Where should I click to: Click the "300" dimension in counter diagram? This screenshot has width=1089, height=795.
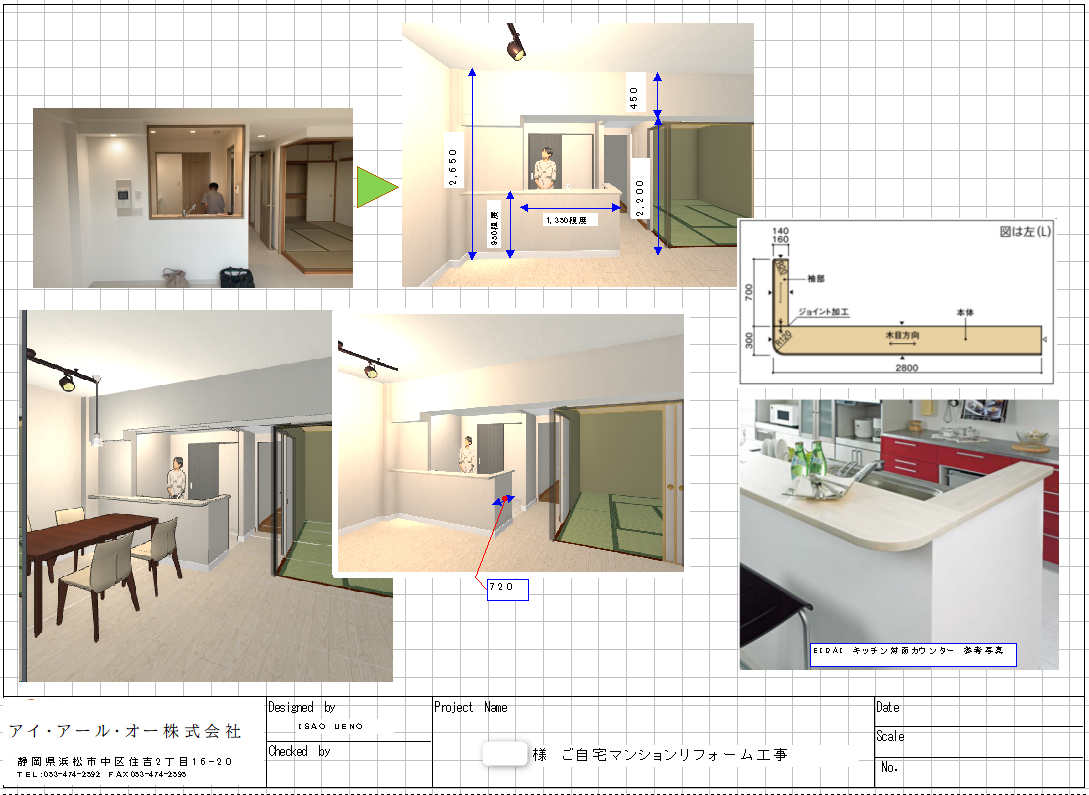click(749, 340)
